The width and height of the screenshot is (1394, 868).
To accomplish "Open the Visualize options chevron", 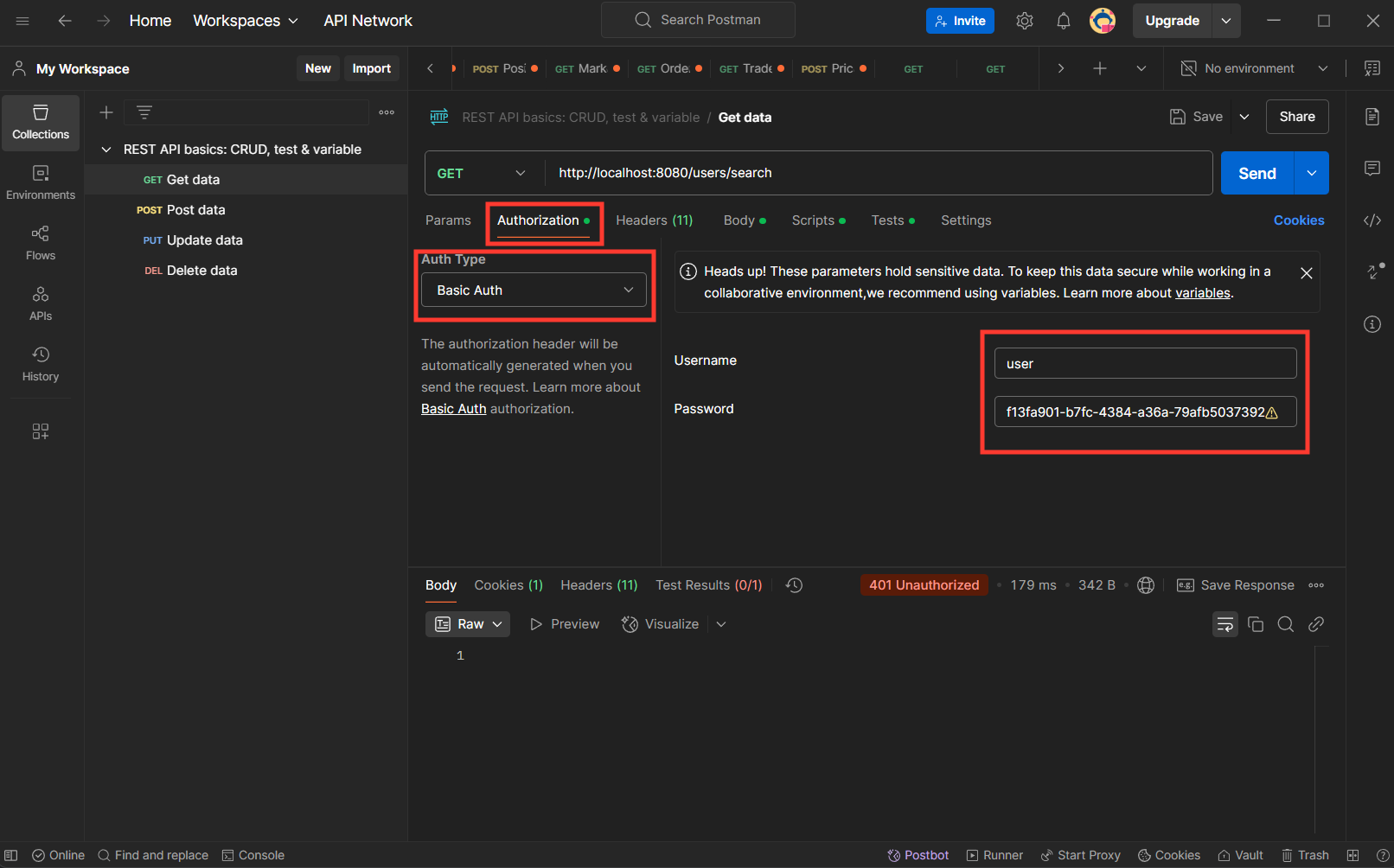I will [721, 624].
